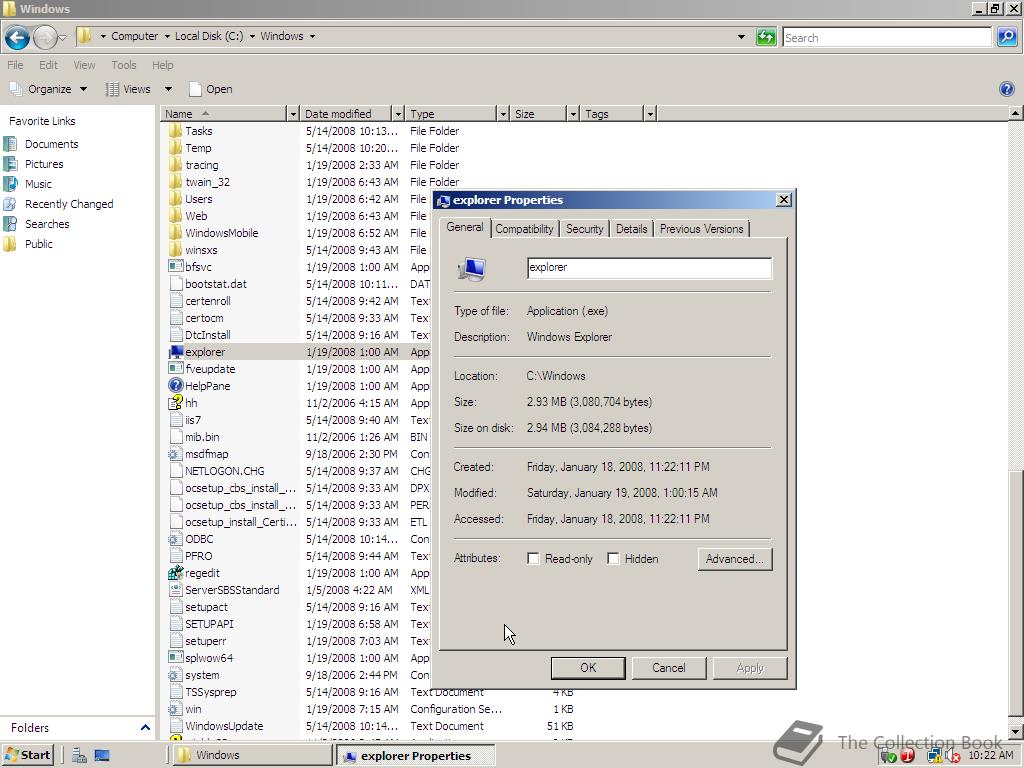Select the HelpPane file icon
This screenshot has height=768, width=1024.
click(176, 385)
